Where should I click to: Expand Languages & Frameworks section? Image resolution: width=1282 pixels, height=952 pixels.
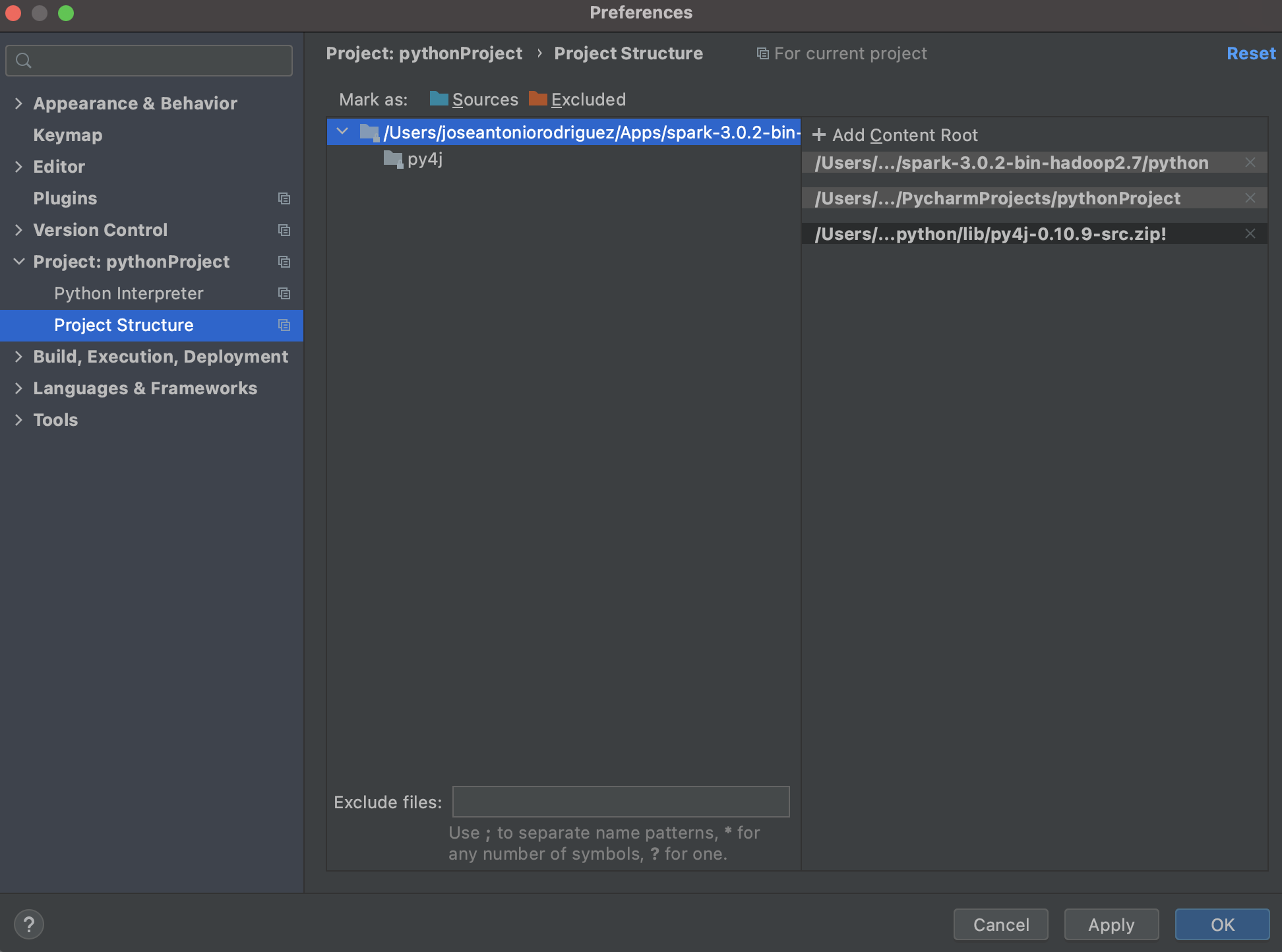pos(18,388)
